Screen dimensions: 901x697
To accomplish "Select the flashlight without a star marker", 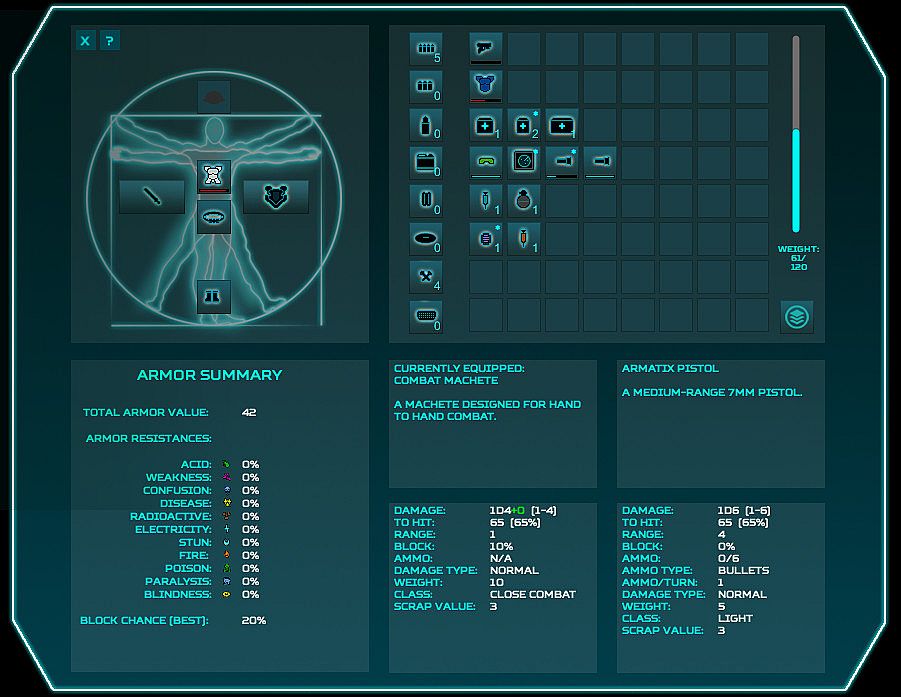I will (599, 163).
